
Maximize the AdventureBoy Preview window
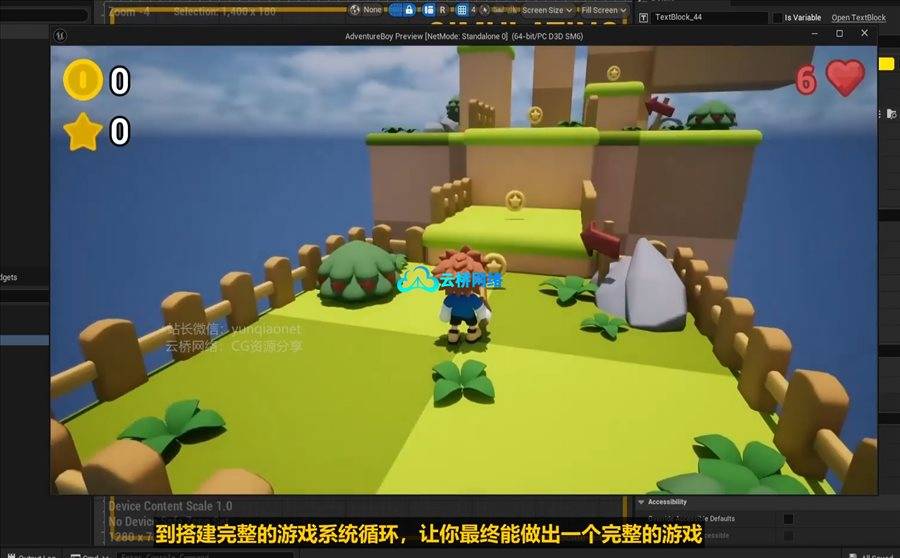coord(839,34)
